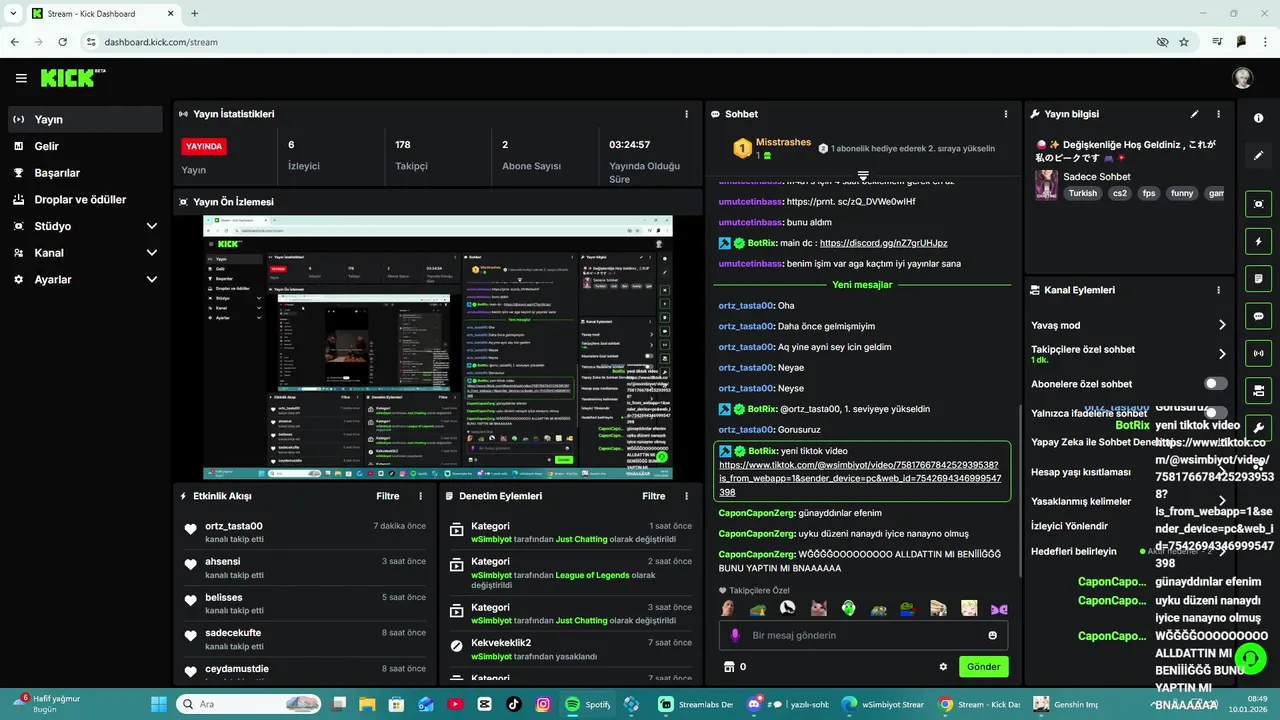The height and width of the screenshot is (720, 1280).
Task: Open the hamburger menu next to the Kick logo
Action: (x=21, y=78)
